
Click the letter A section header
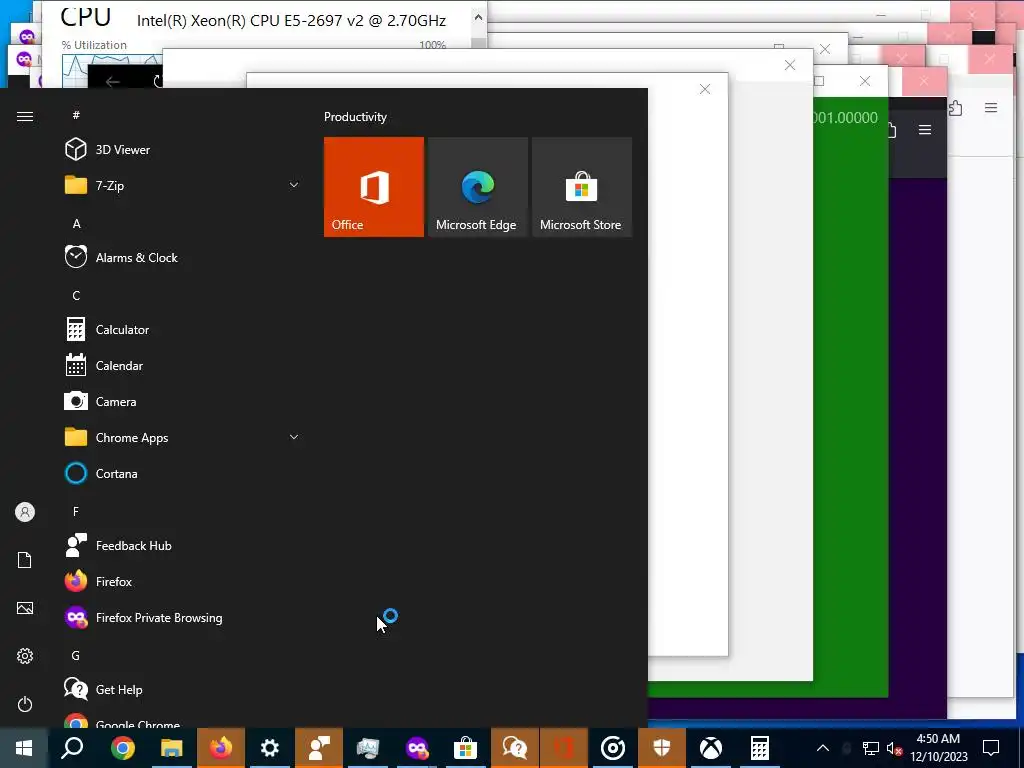click(x=76, y=223)
